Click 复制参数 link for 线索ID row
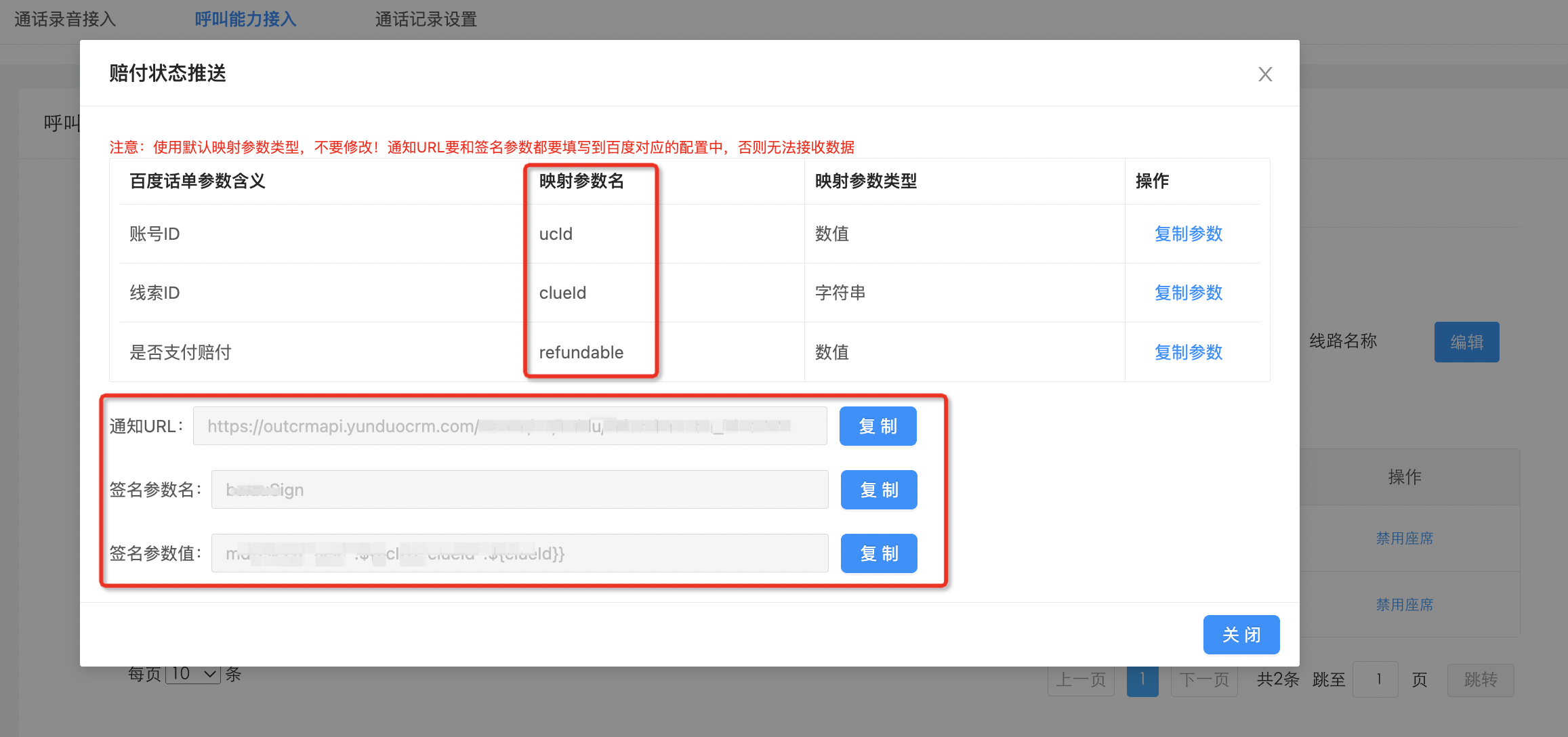The height and width of the screenshot is (737, 1568). 1188,293
